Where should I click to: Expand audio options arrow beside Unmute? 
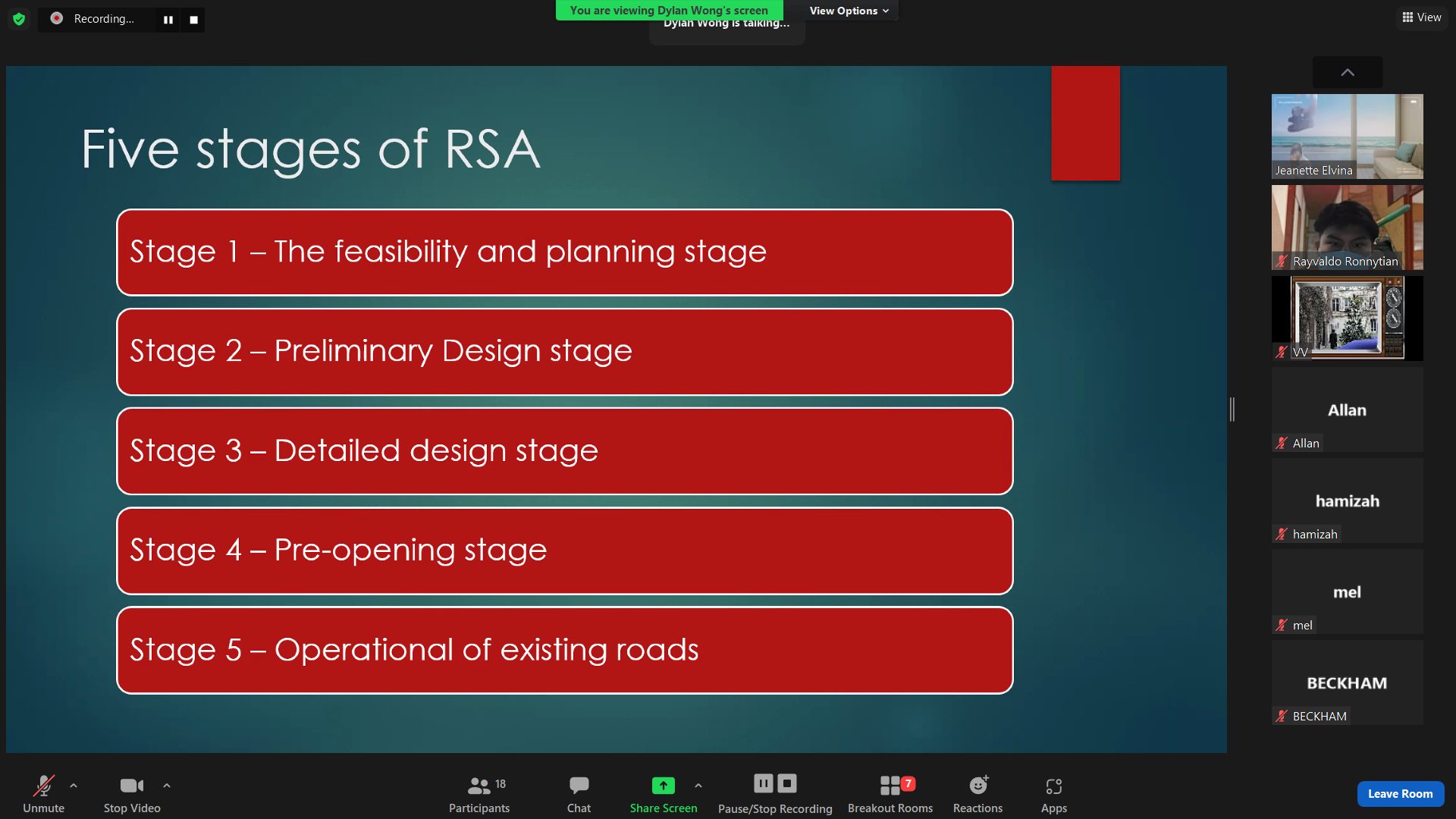[74, 786]
